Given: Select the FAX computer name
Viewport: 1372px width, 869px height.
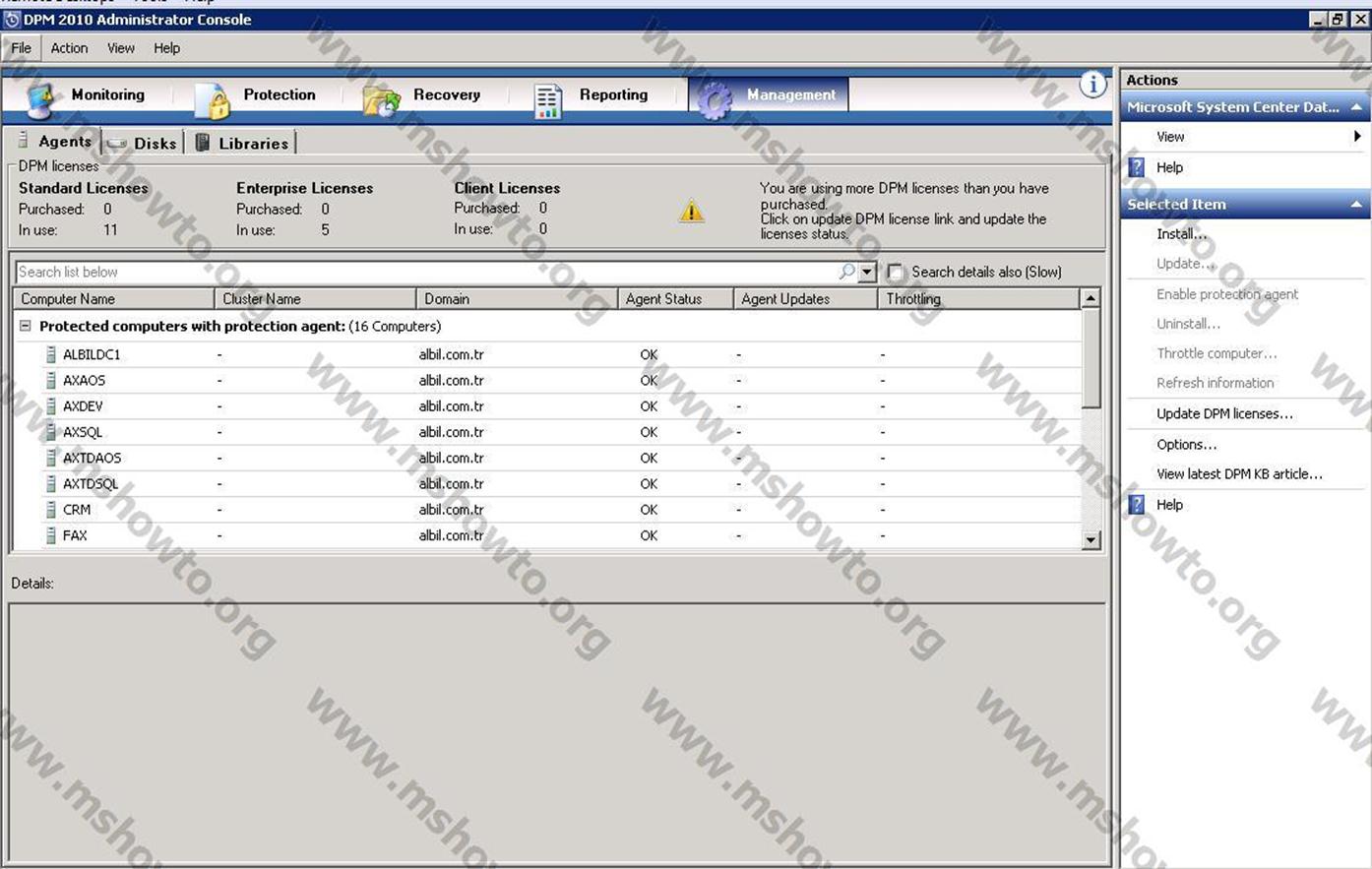Looking at the screenshot, I should [75, 535].
